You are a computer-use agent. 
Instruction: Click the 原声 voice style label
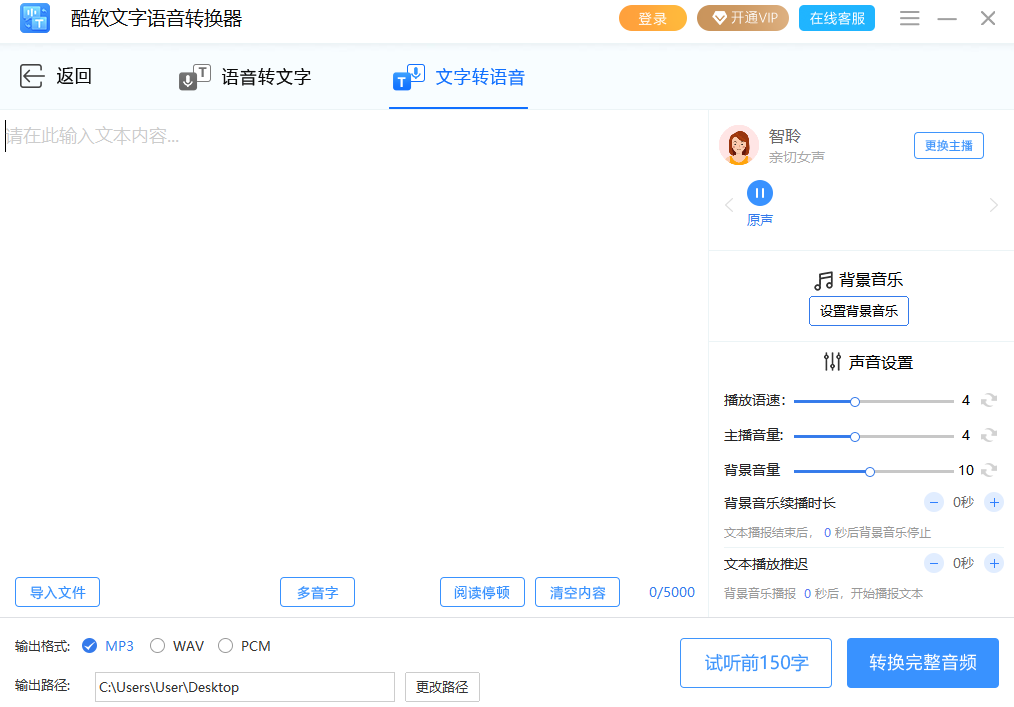pos(760,220)
